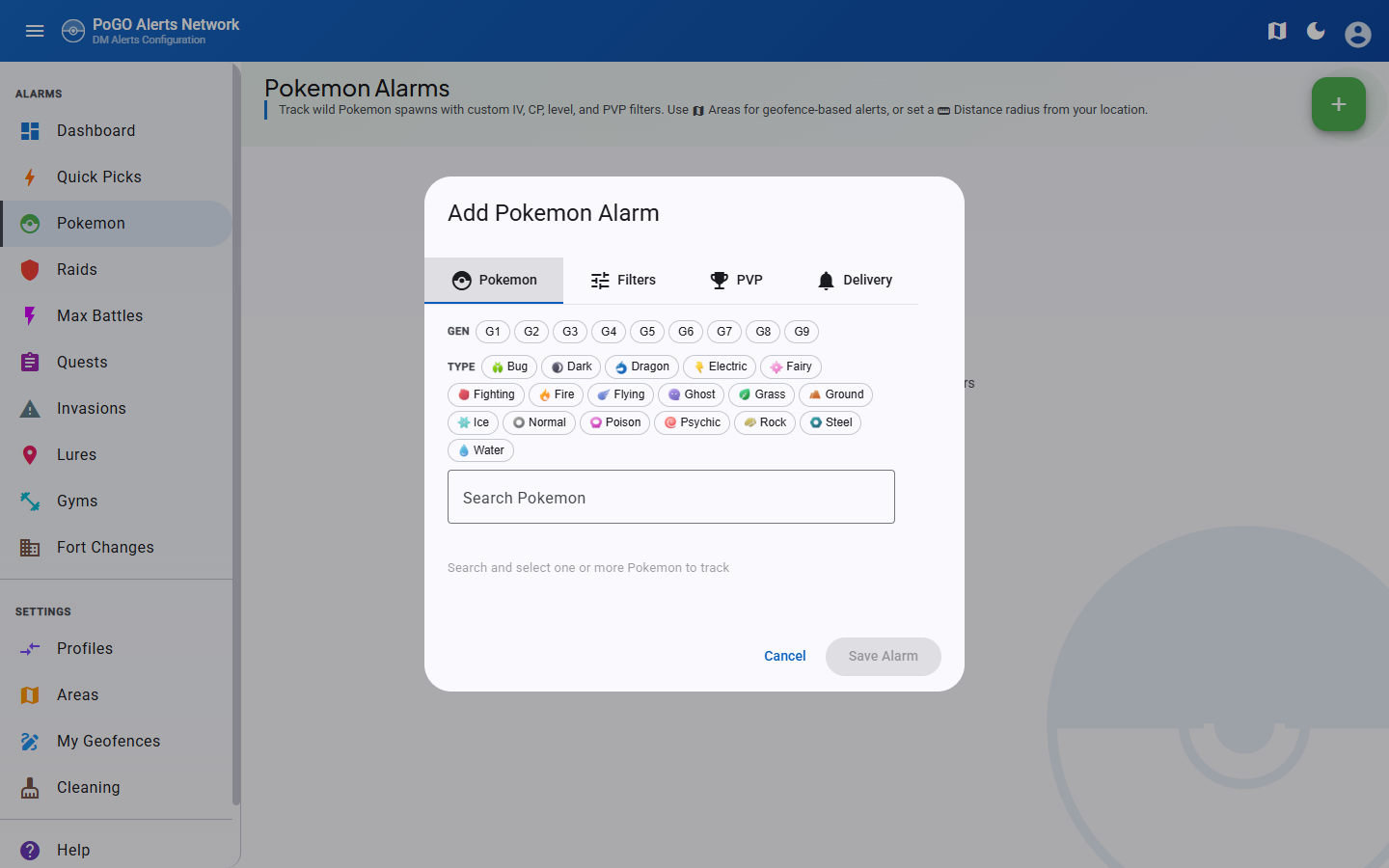
Task: Select the Grass type chip
Action: (761, 395)
